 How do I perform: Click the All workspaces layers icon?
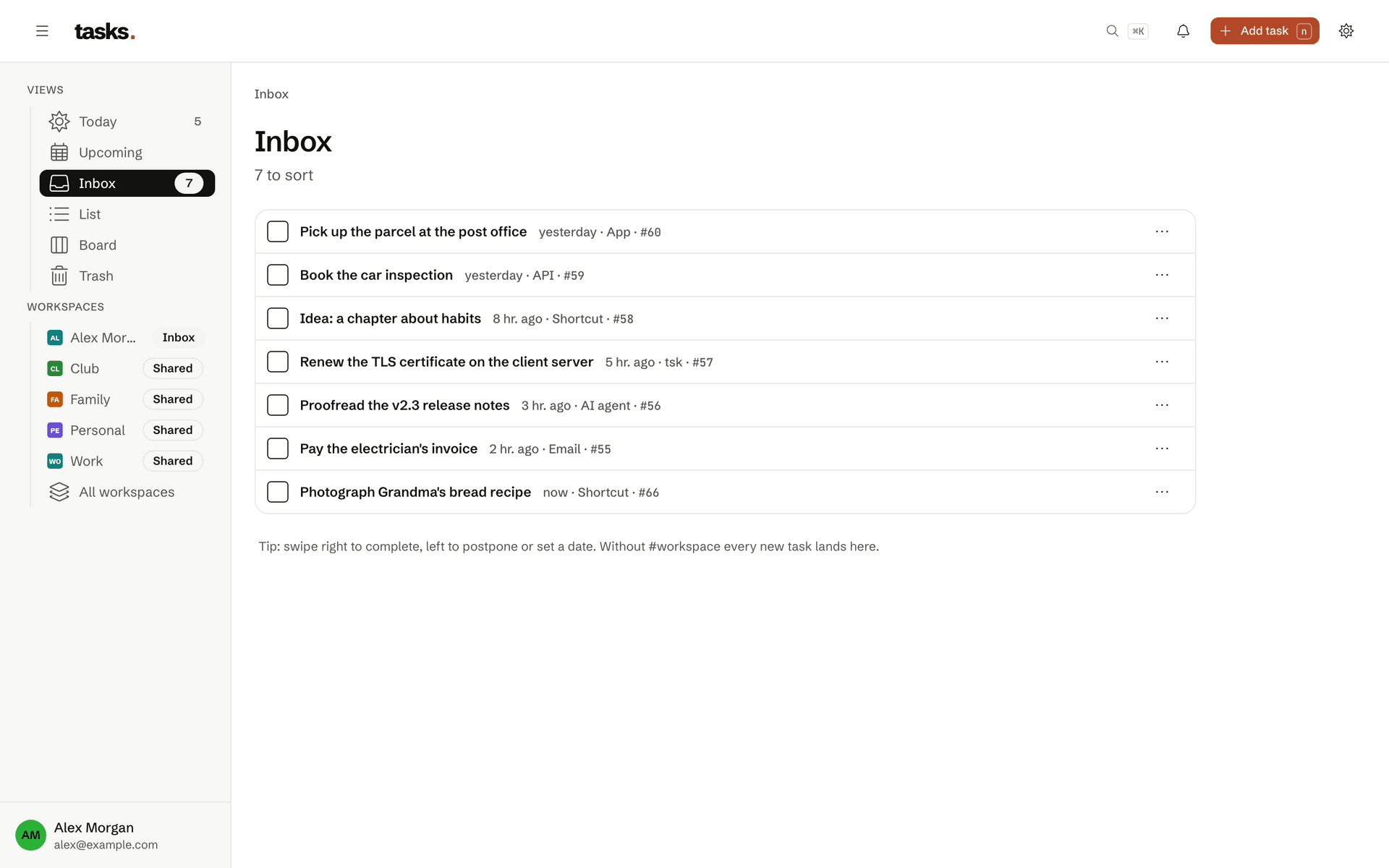[59, 492]
